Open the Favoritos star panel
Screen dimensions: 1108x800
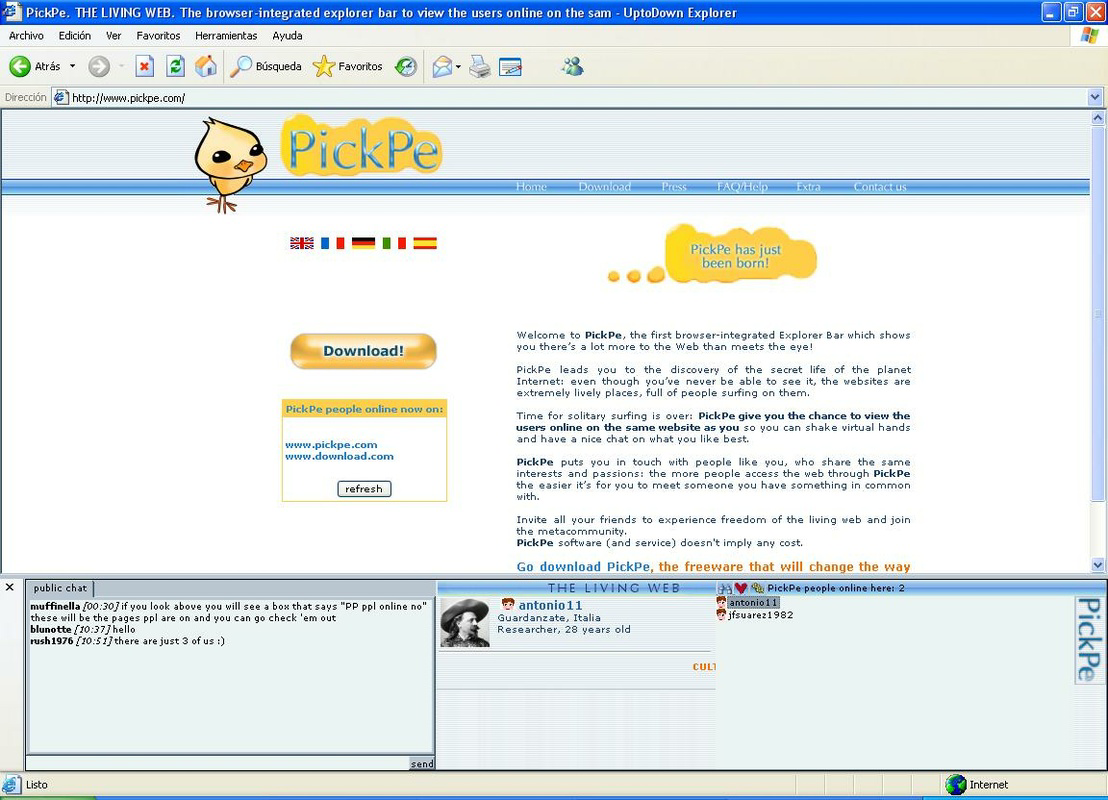348,66
